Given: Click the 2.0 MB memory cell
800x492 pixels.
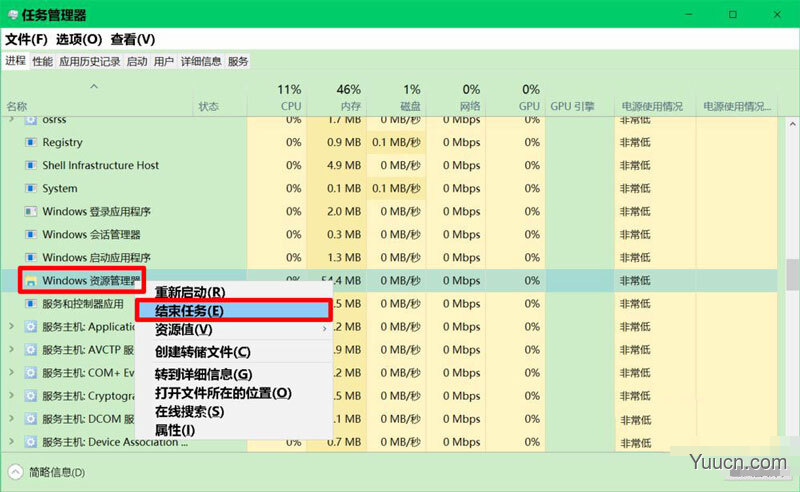Looking at the screenshot, I should (x=344, y=211).
